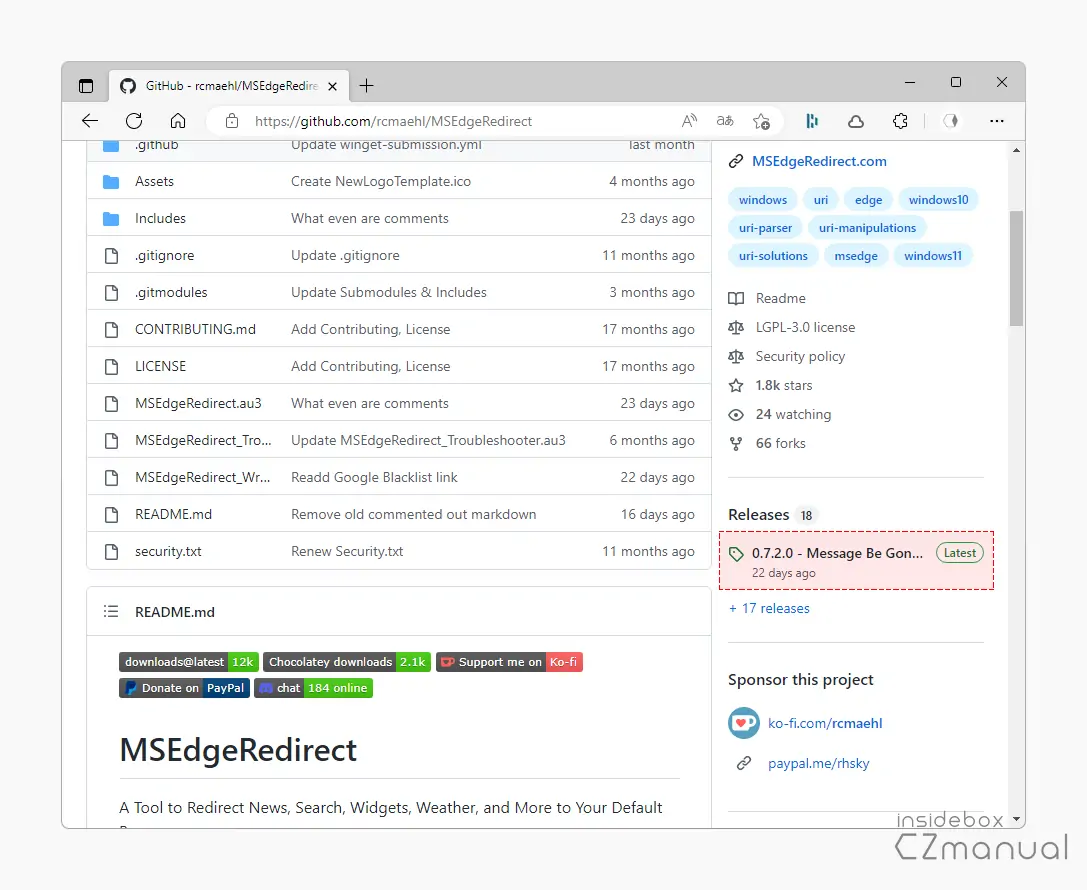Open the new tab plus button

[366, 86]
